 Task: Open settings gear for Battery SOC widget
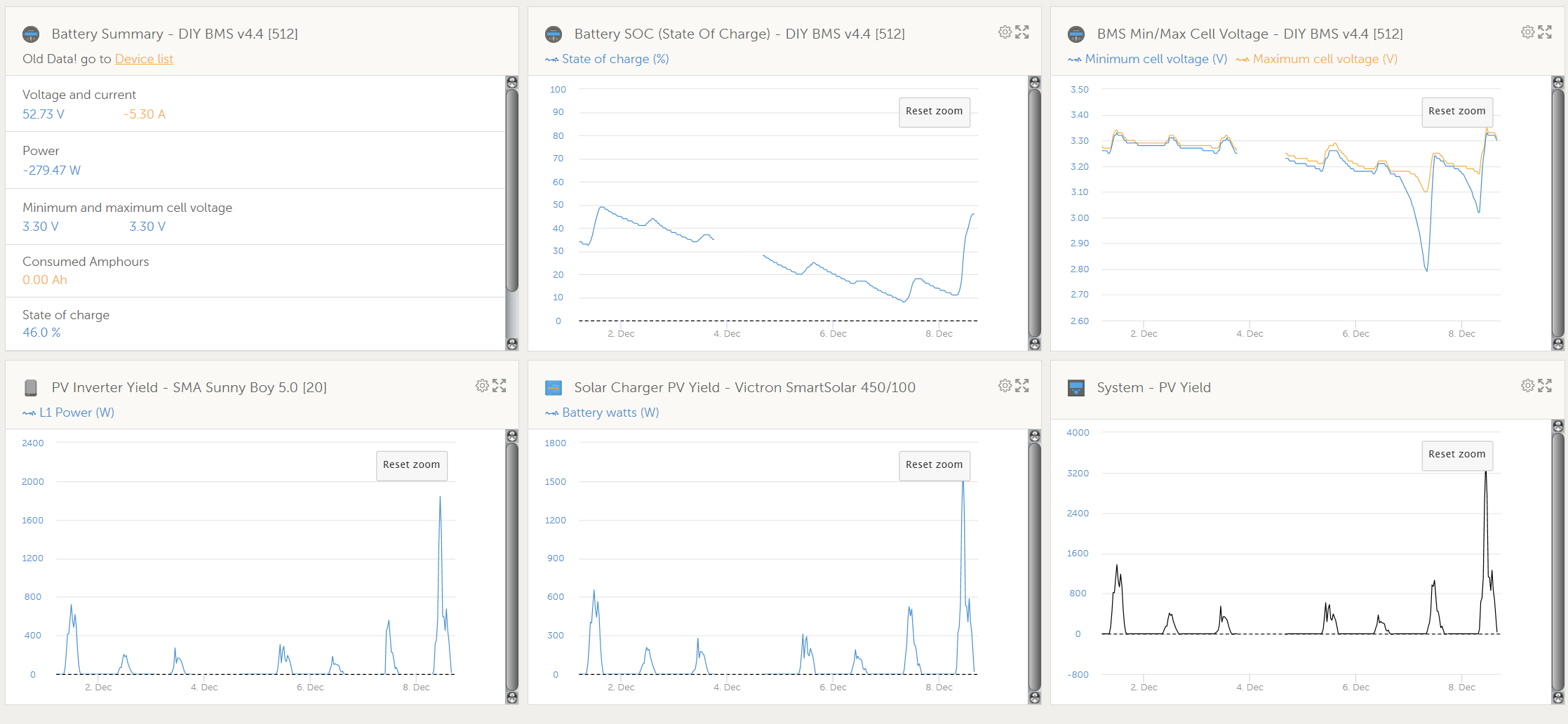(1005, 32)
